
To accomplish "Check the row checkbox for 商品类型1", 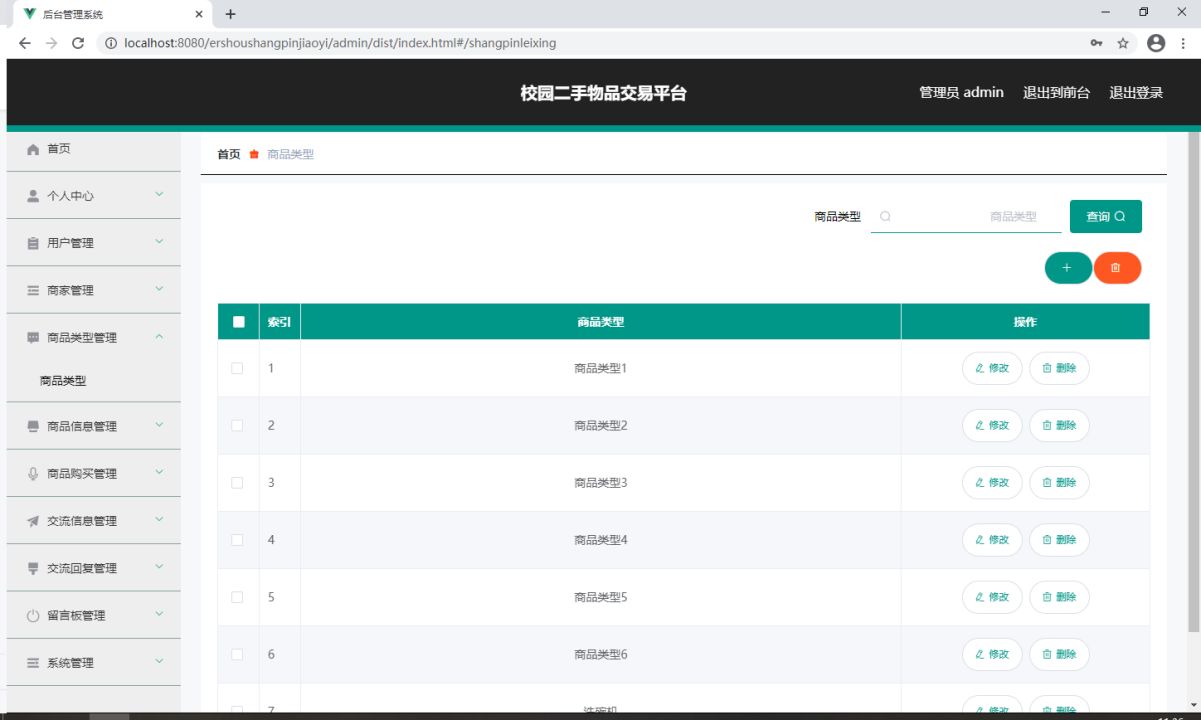I will coord(237,368).
